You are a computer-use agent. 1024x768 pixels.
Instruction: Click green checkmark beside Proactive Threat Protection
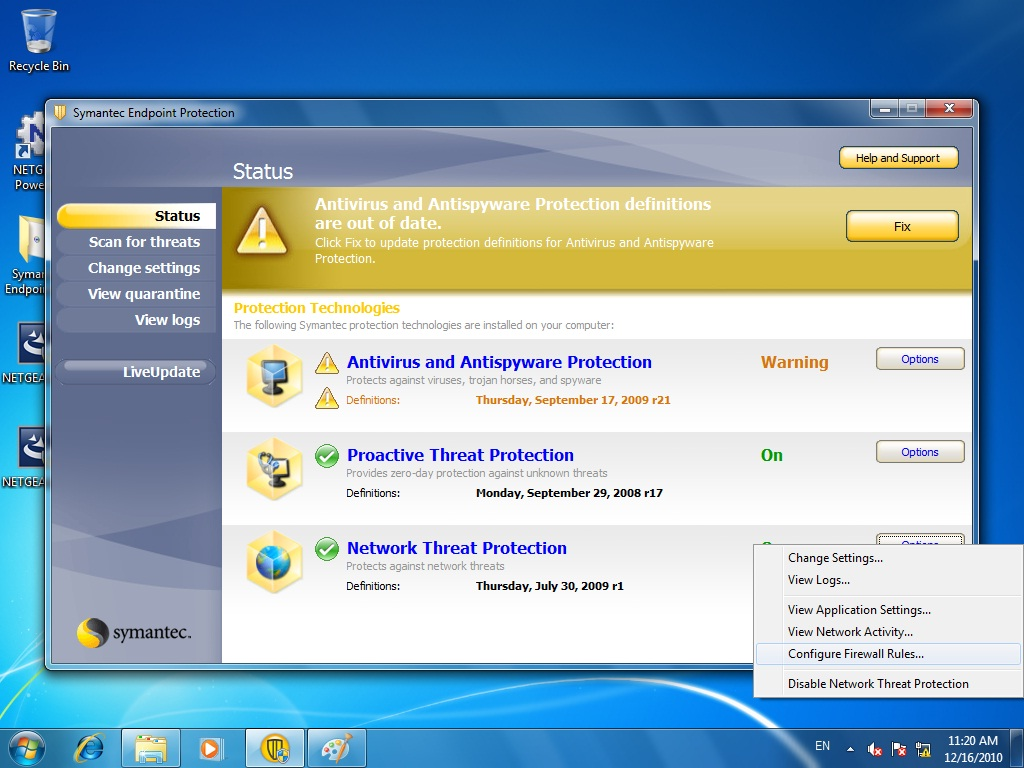[327, 456]
